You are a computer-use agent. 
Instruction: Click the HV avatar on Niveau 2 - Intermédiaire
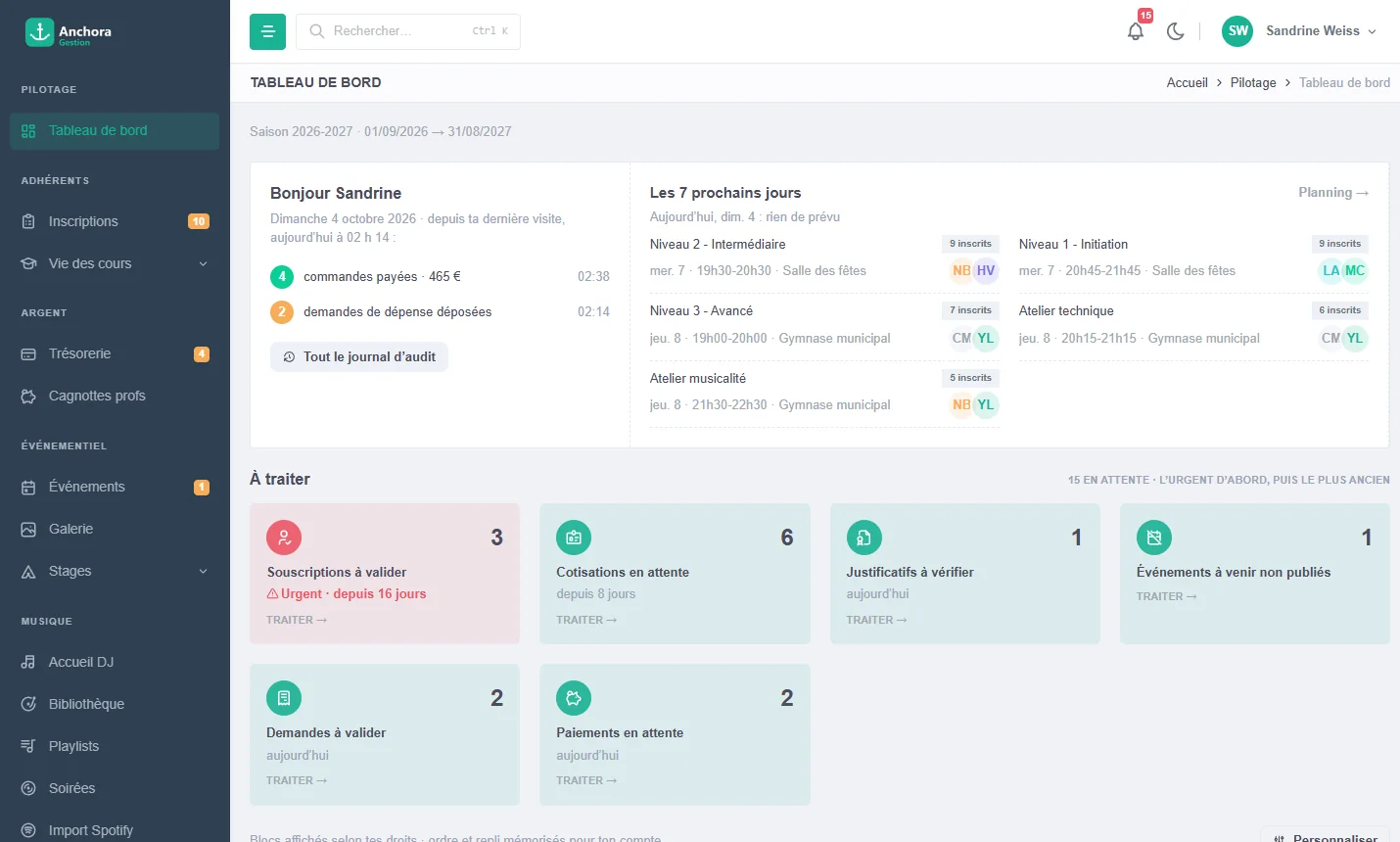(986, 271)
